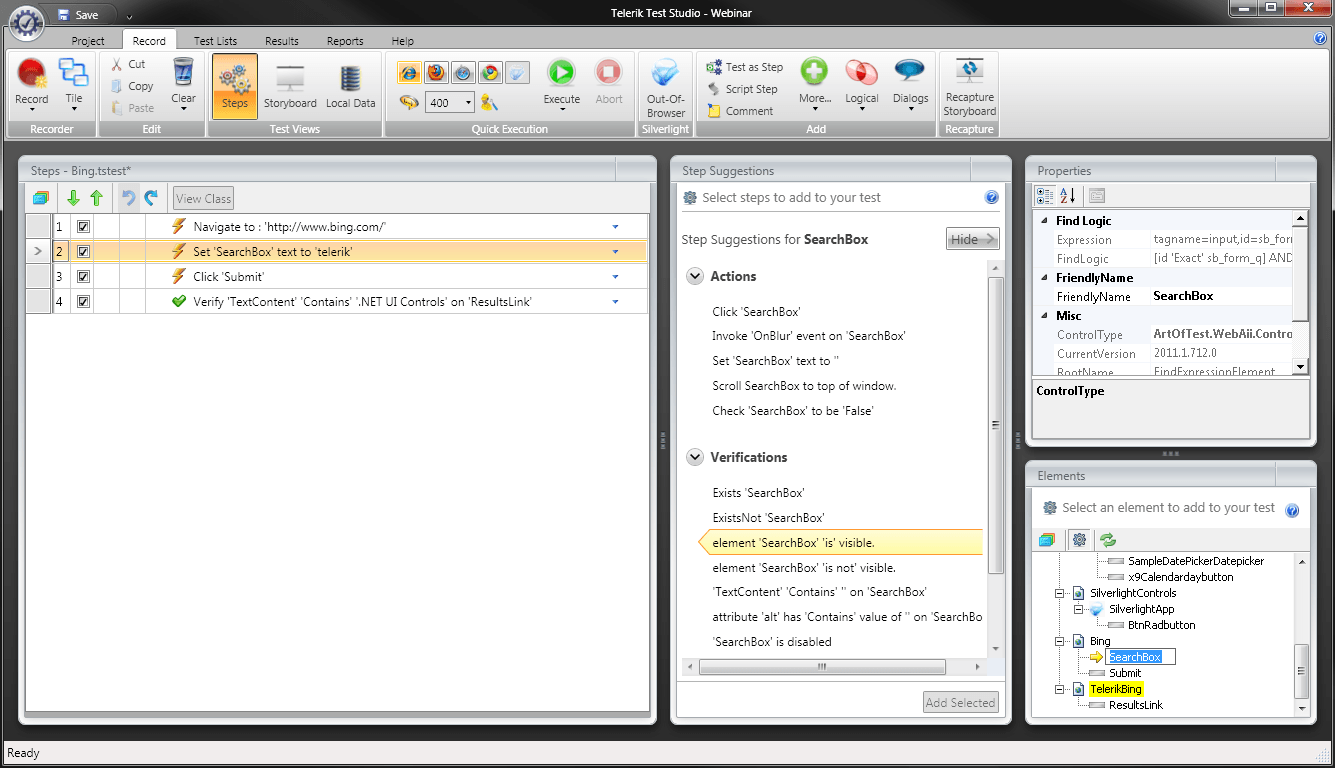The height and width of the screenshot is (768, 1335).
Task: Execute the test with green play button
Action: (x=561, y=82)
